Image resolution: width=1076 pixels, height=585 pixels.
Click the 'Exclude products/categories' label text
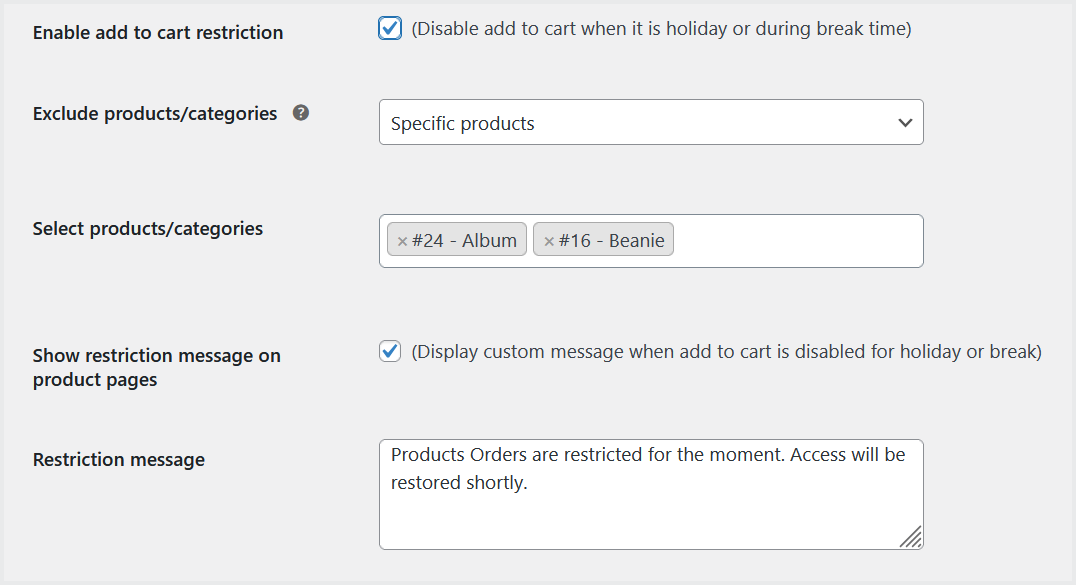pos(155,114)
